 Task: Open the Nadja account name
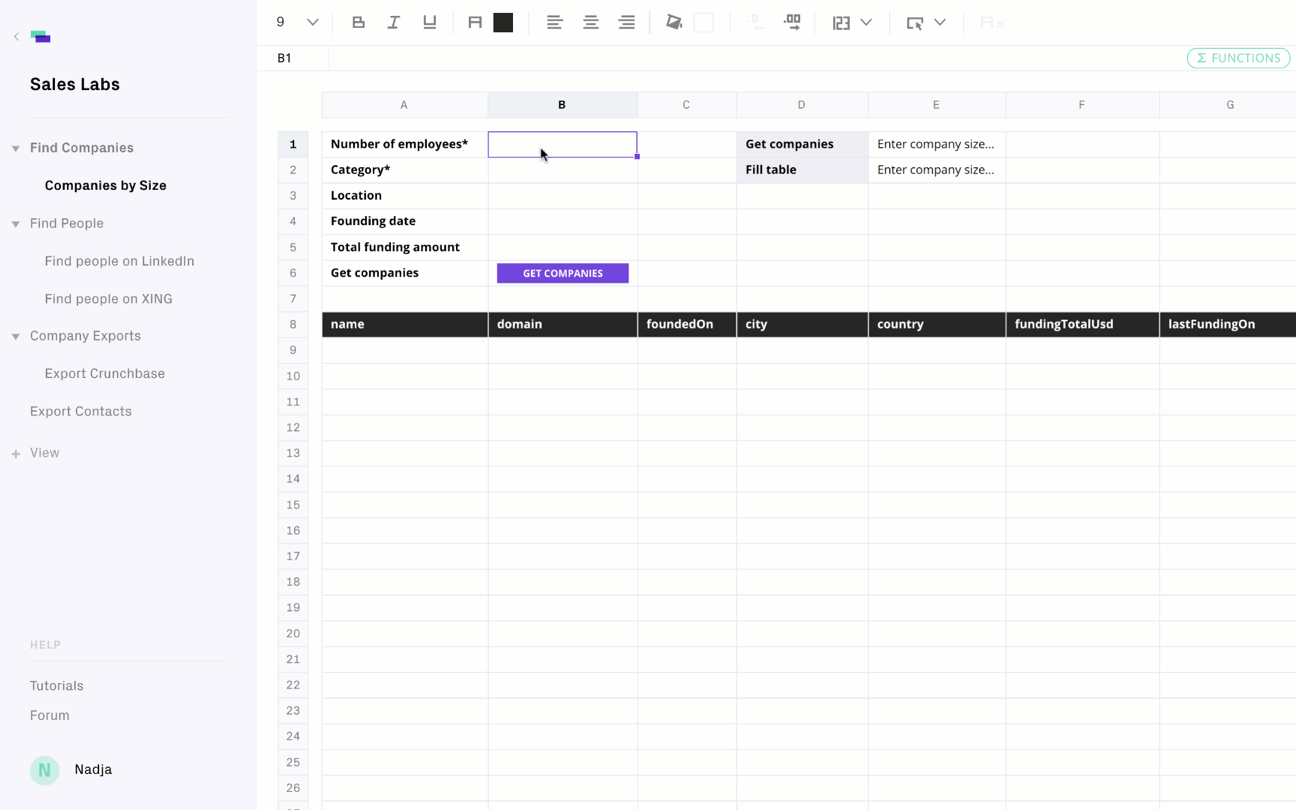click(x=93, y=770)
